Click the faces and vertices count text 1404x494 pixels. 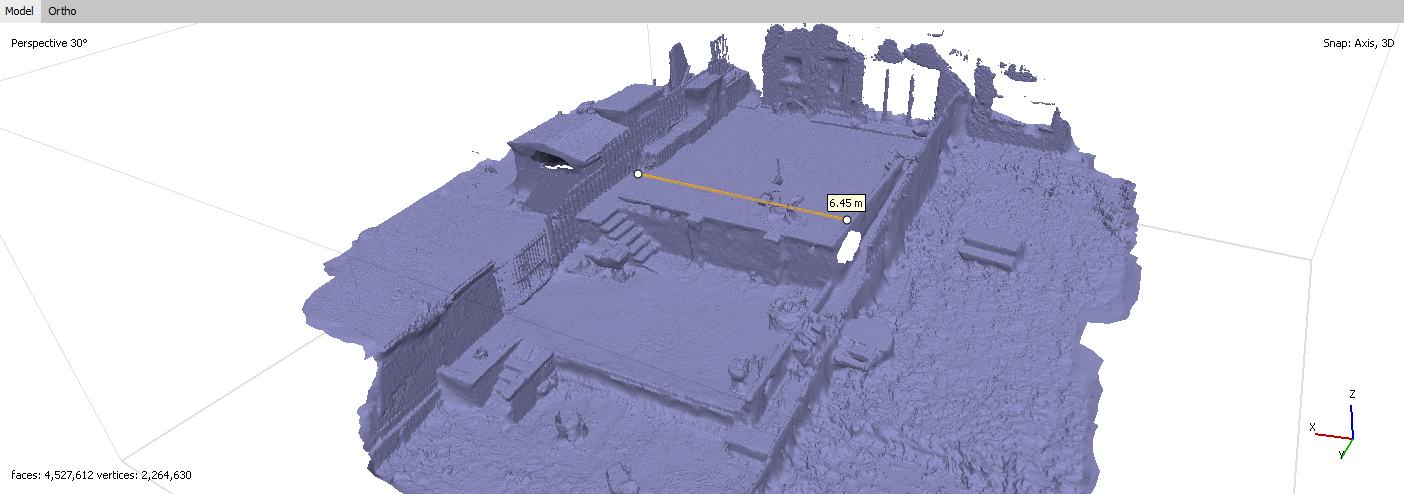pyautogui.click(x=101, y=475)
